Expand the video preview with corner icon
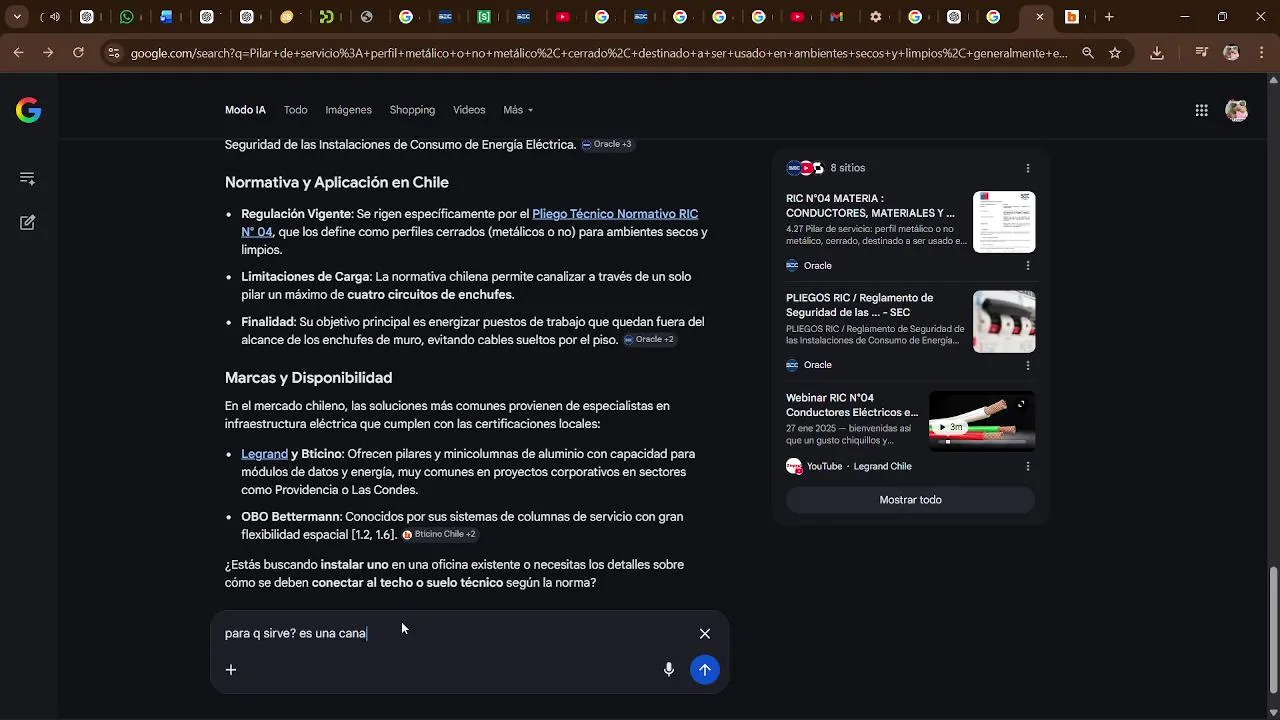The image size is (1280, 720). [1021, 405]
